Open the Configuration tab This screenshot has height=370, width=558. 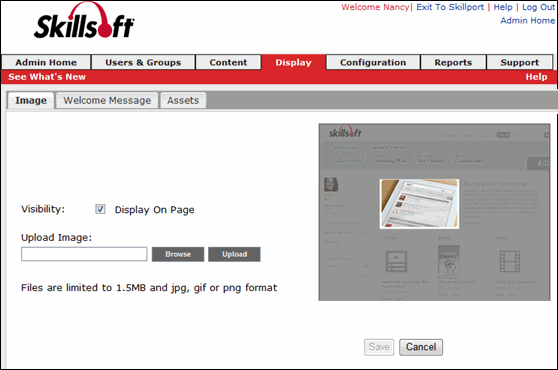pyautogui.click(x=373, y=62)
